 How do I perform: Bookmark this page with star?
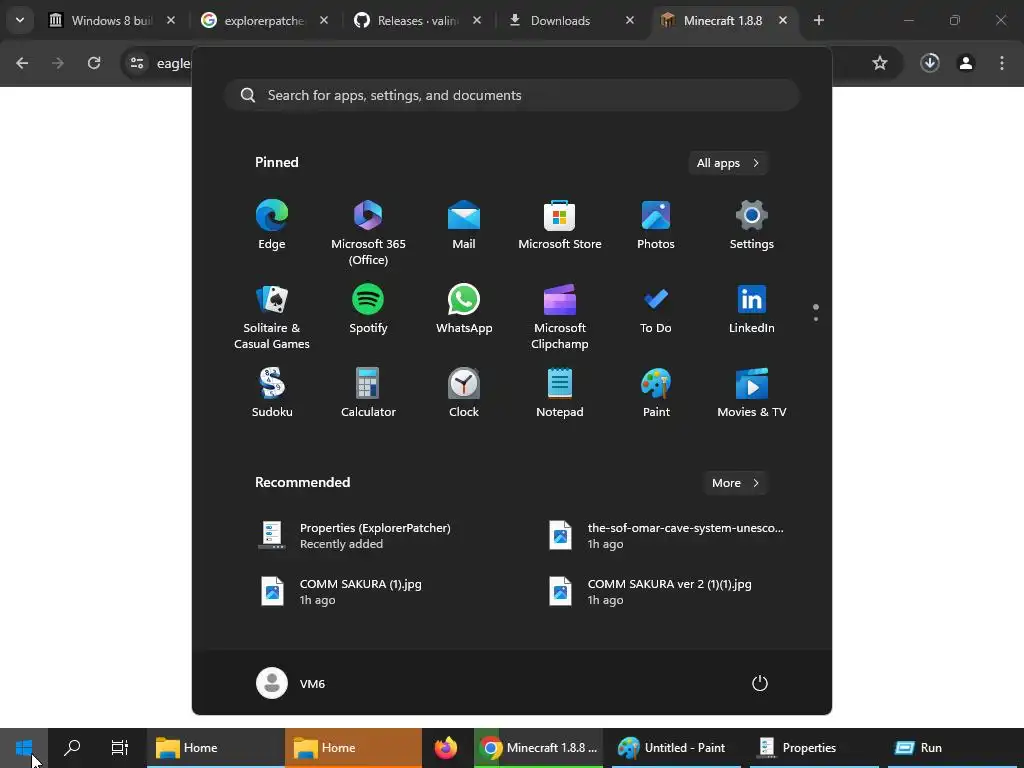point(880,63)
